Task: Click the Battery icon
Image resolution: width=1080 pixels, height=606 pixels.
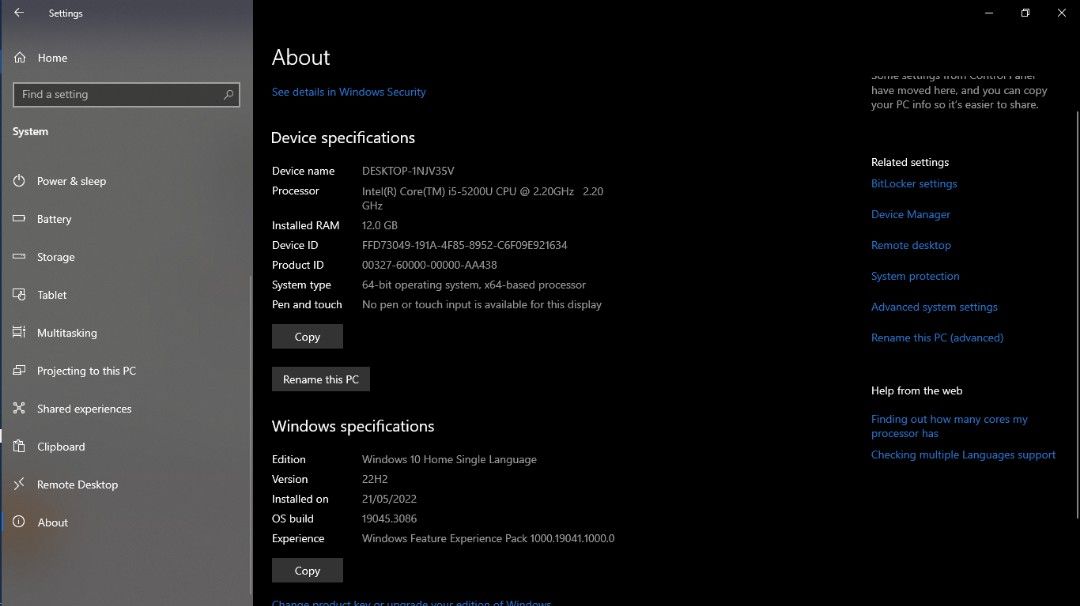Action: click(x=19, y=218)
